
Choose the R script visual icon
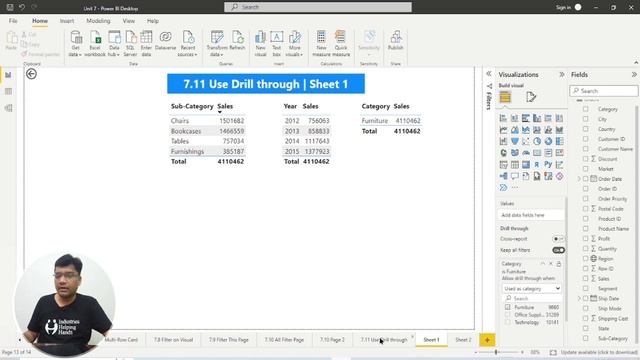pyautogui.click(x=537, y=164)
